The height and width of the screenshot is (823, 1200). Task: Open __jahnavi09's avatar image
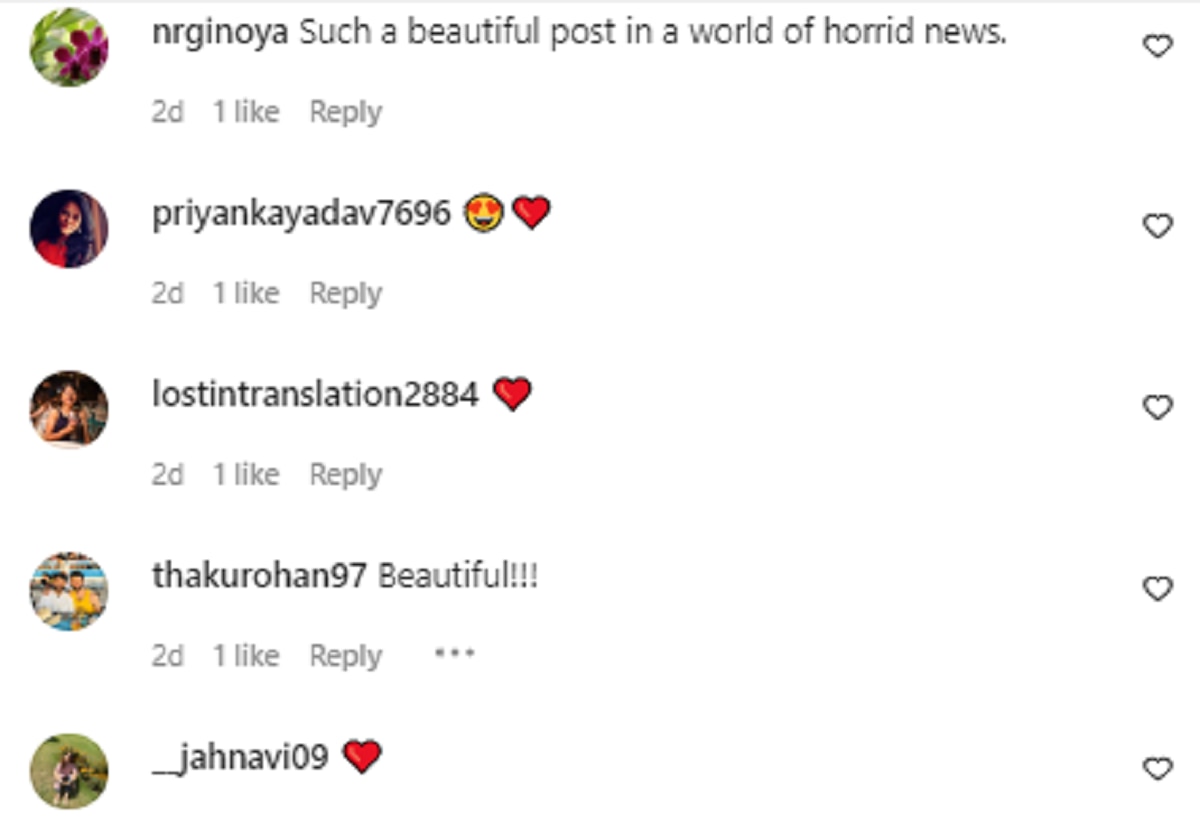coord(69,771)
